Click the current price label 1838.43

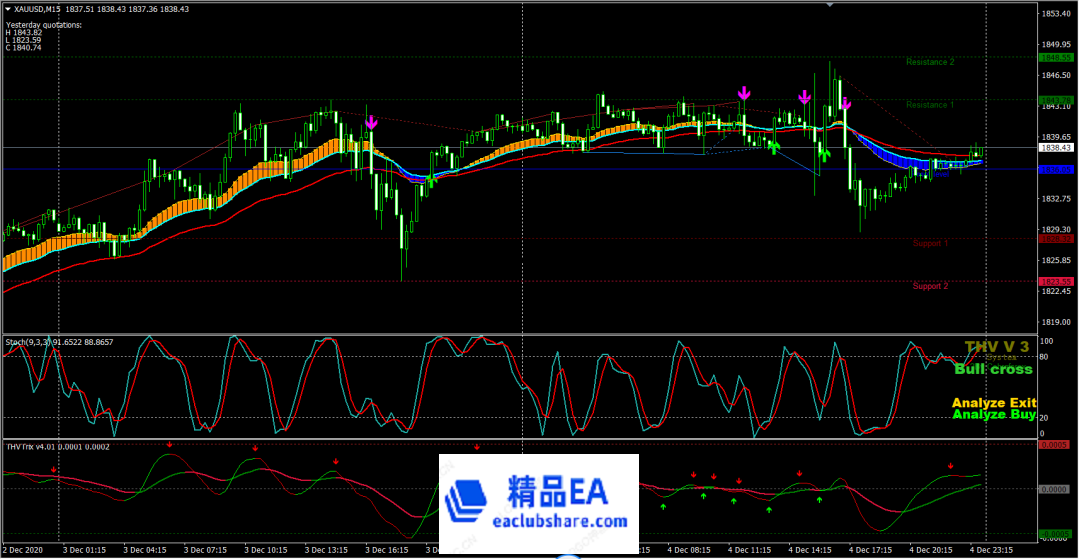pos(1057,148)
